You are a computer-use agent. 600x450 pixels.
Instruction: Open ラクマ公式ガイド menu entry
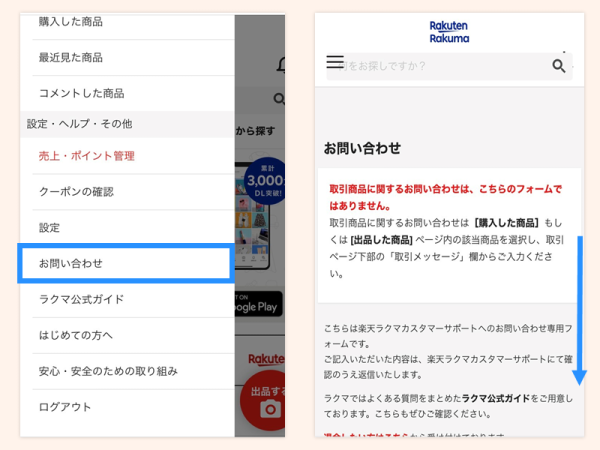pyautogui.click(x=127, y=299)
